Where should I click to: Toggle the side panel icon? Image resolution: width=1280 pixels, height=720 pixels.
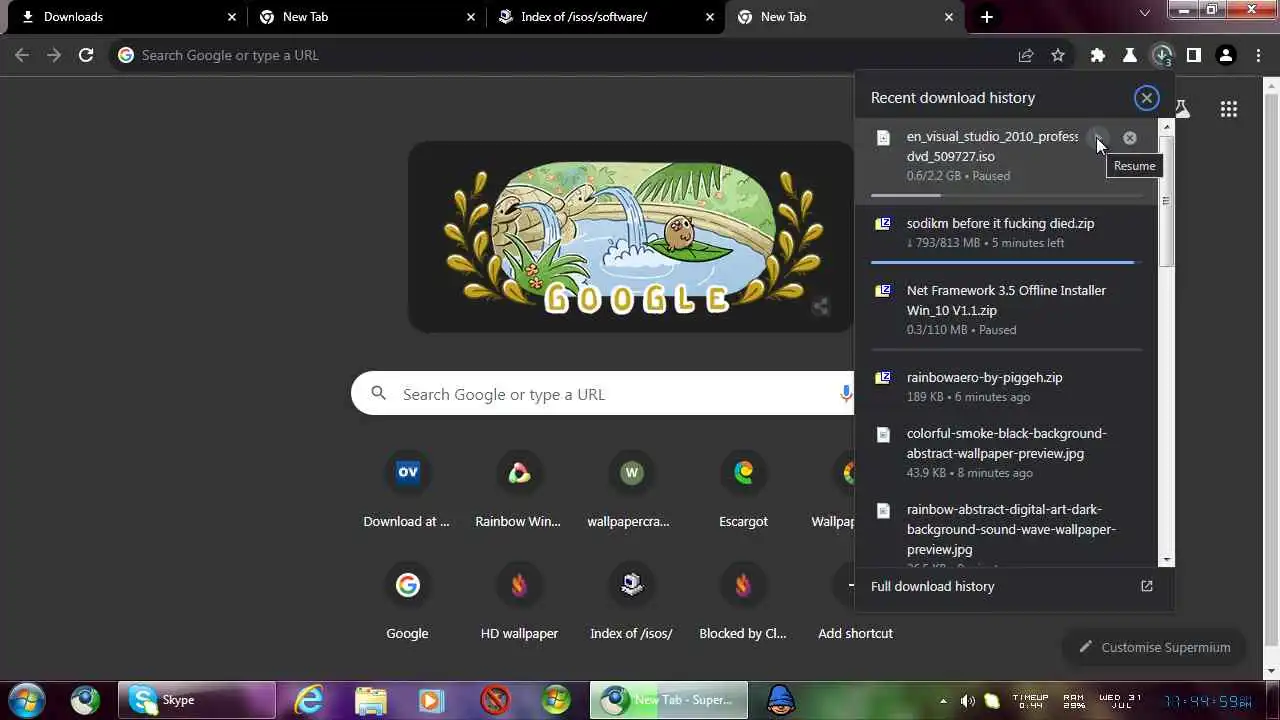(1194, 55)
